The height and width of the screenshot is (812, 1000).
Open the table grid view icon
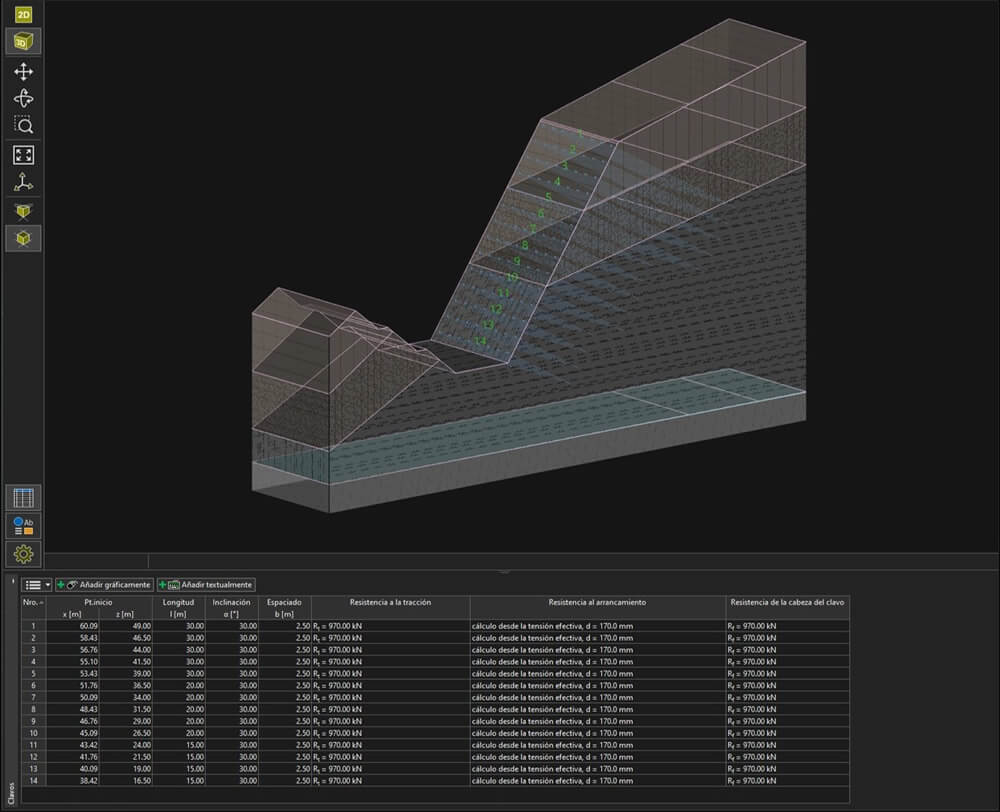click(x=24, y=498)
